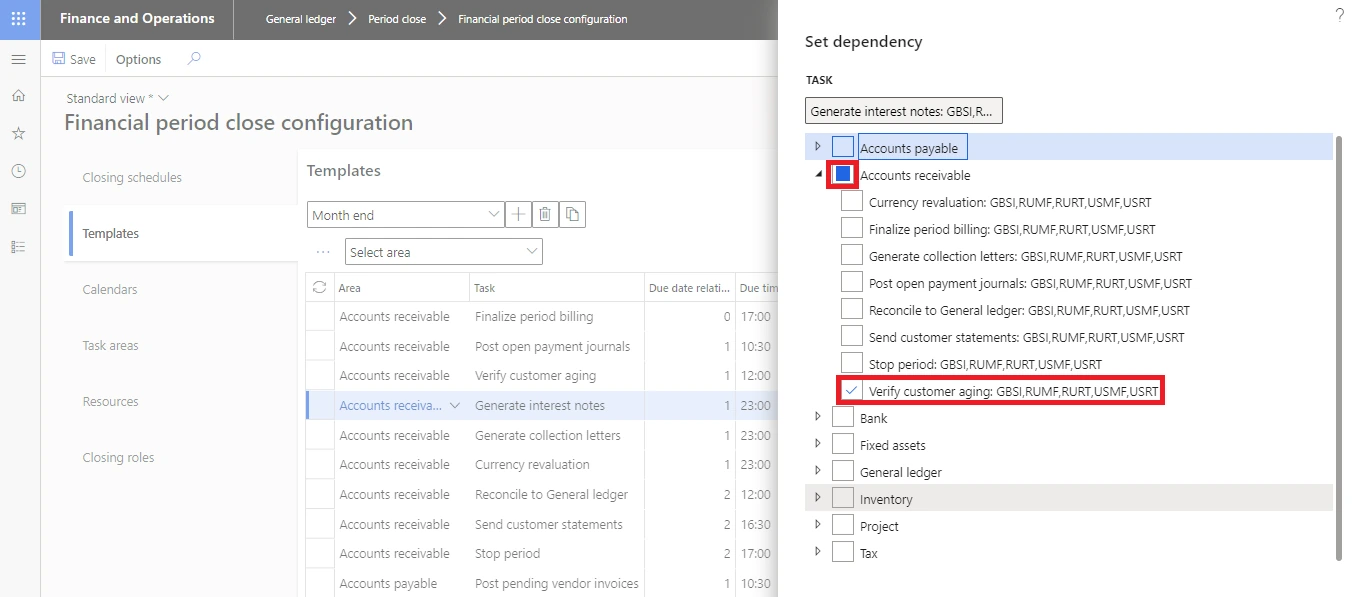The width and height of the screenshot is (1363, 597).
Task: Check the Bank tree checkbox
Action: 843,417
